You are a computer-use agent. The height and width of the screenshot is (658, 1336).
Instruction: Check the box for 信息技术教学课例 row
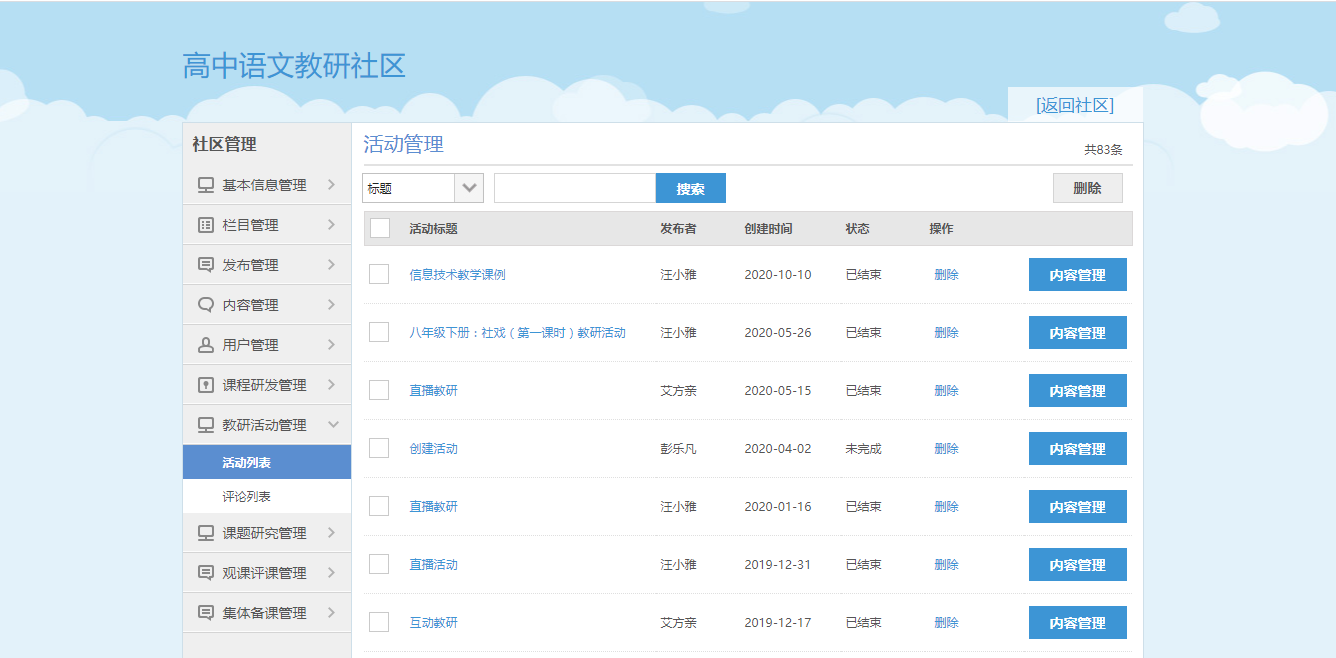pyautogui.click(x=379, y=274)
